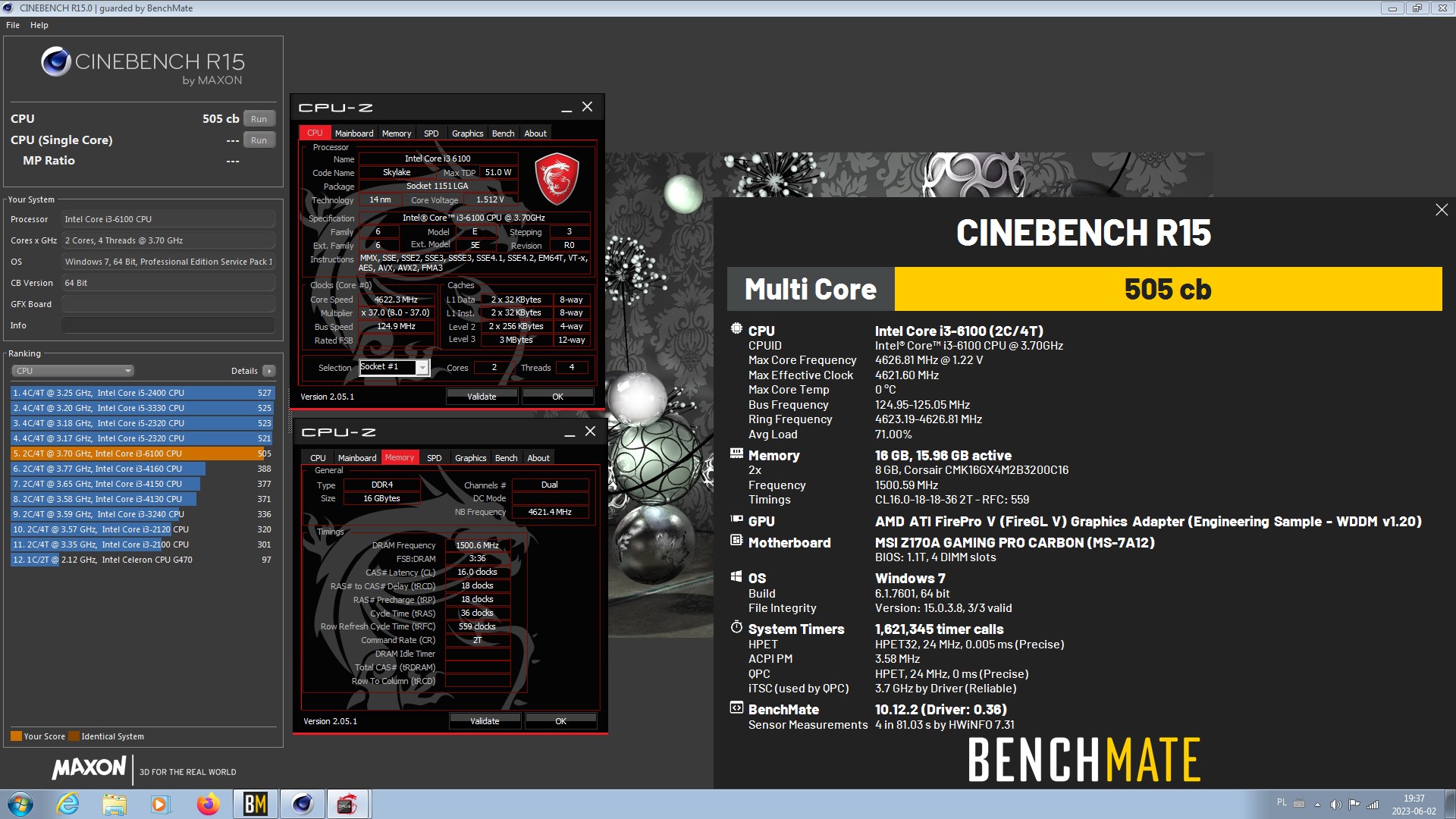This screenshot has width=1456, height=819.
Task: Click the GFX Board info field
Action: pyautogui.click(x=168, y=304)
